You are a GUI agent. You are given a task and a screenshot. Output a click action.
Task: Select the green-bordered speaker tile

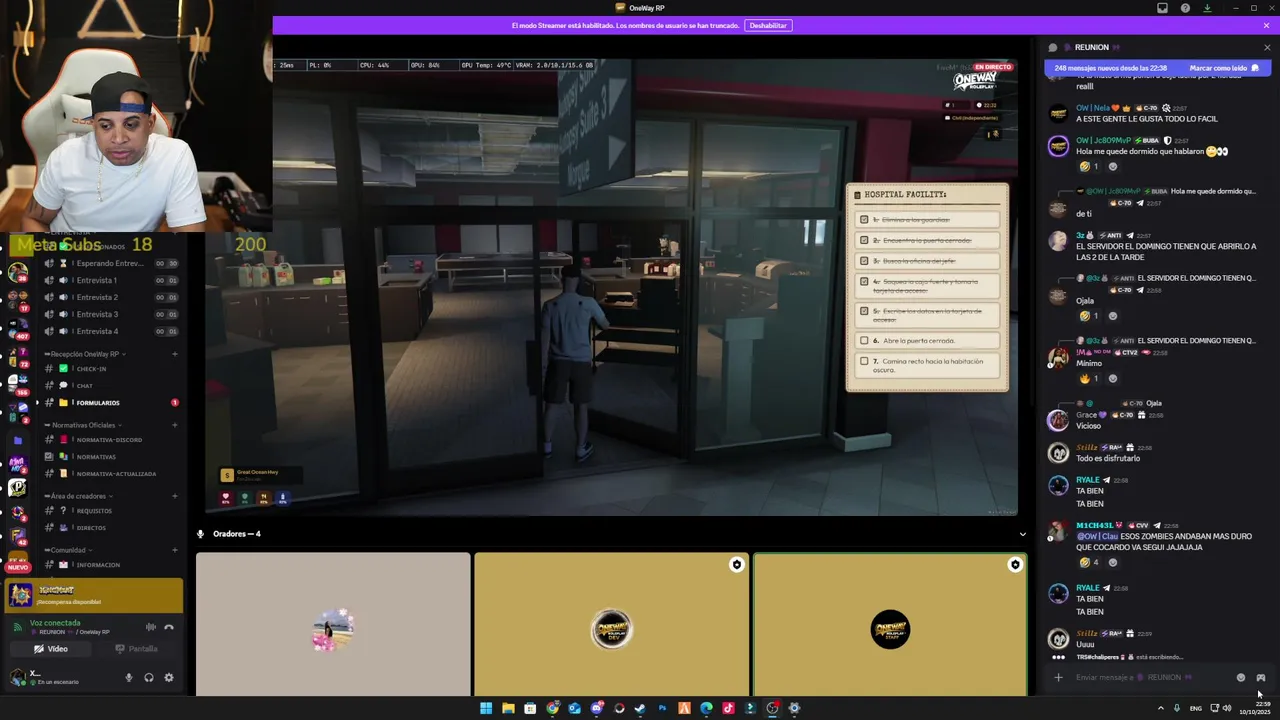890,624
